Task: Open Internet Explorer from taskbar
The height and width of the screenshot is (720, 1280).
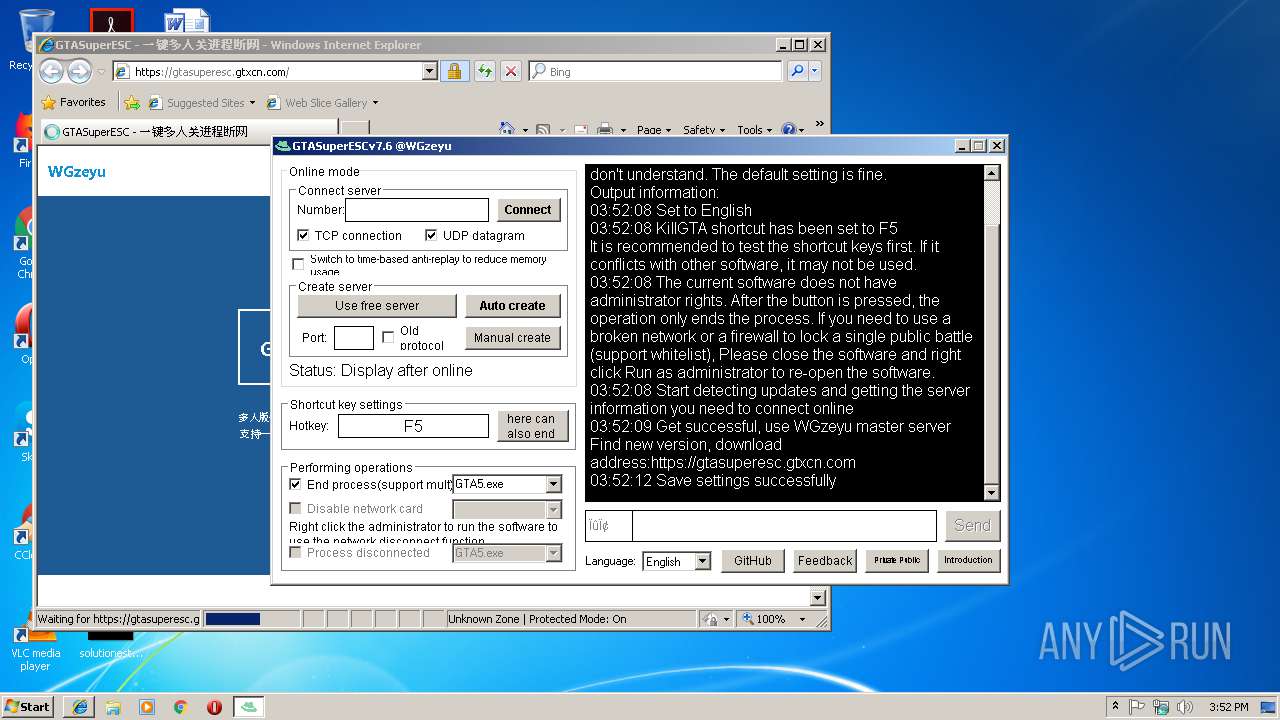Action: pos(80,706)
